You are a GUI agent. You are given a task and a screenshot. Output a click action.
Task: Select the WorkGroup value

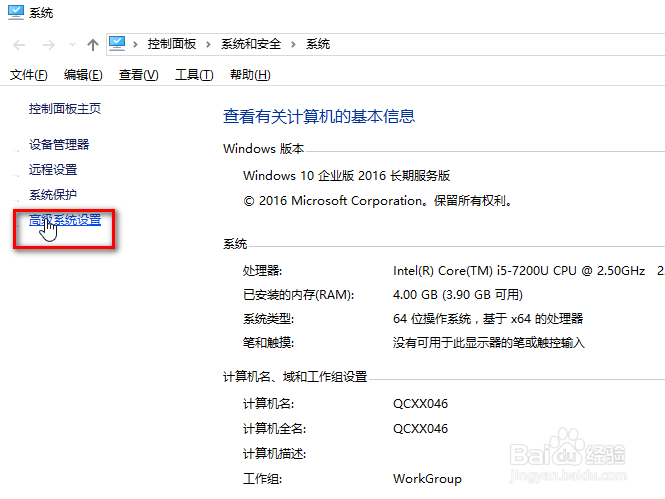click(x=427, y=479)
